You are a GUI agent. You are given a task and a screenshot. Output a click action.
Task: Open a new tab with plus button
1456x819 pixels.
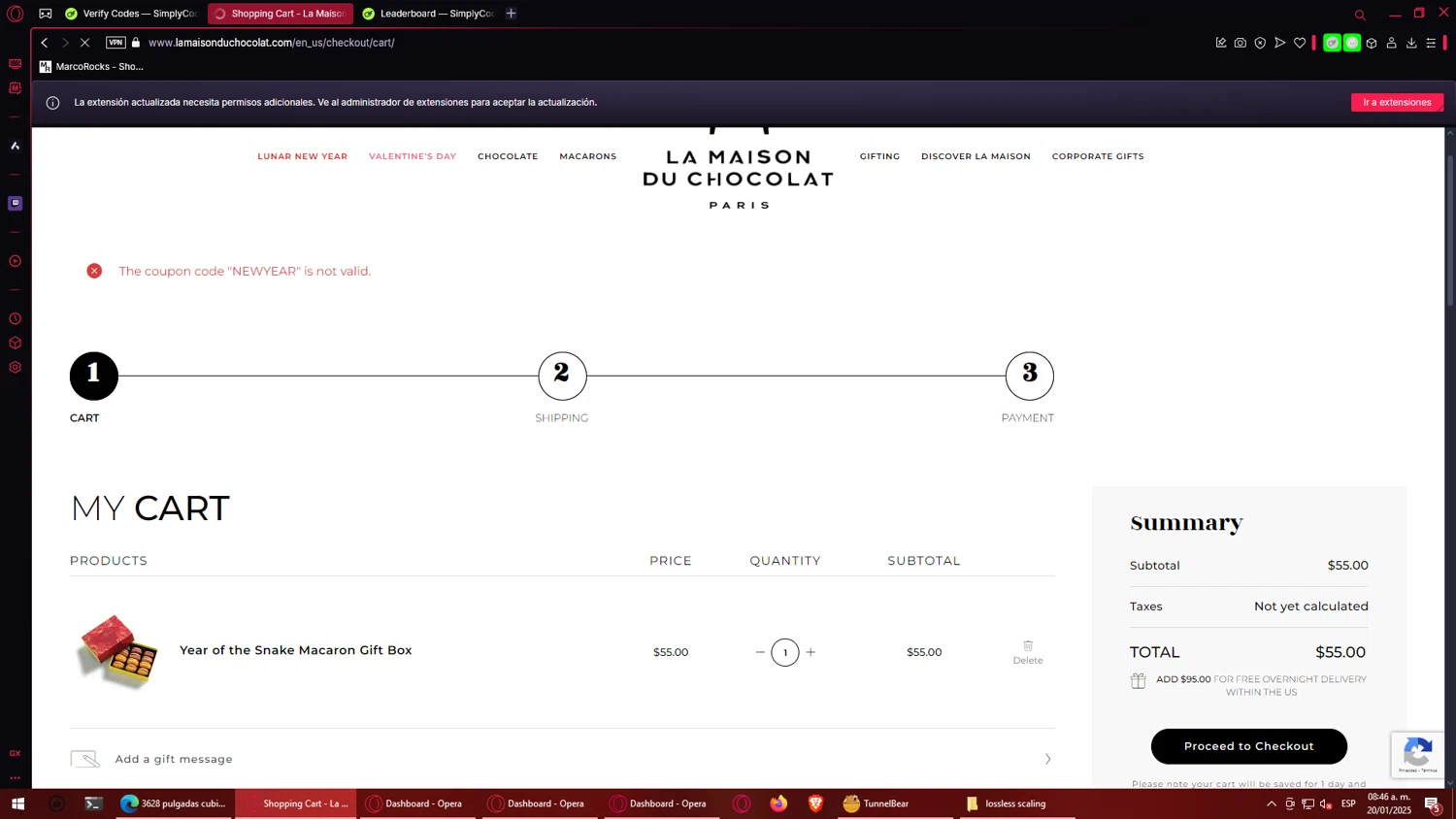512,14
